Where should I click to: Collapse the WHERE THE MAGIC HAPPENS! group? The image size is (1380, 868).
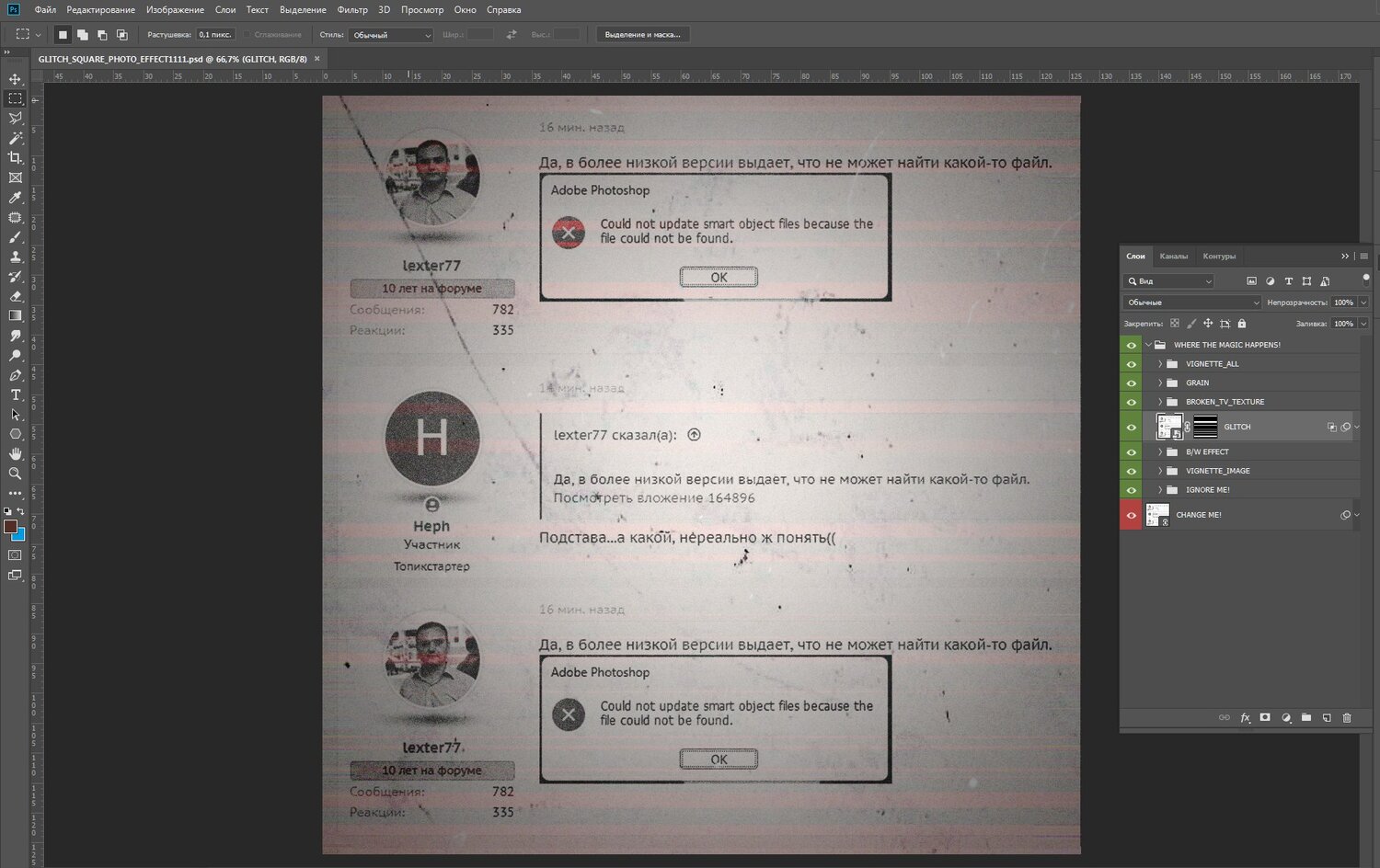click(1148, 345)
